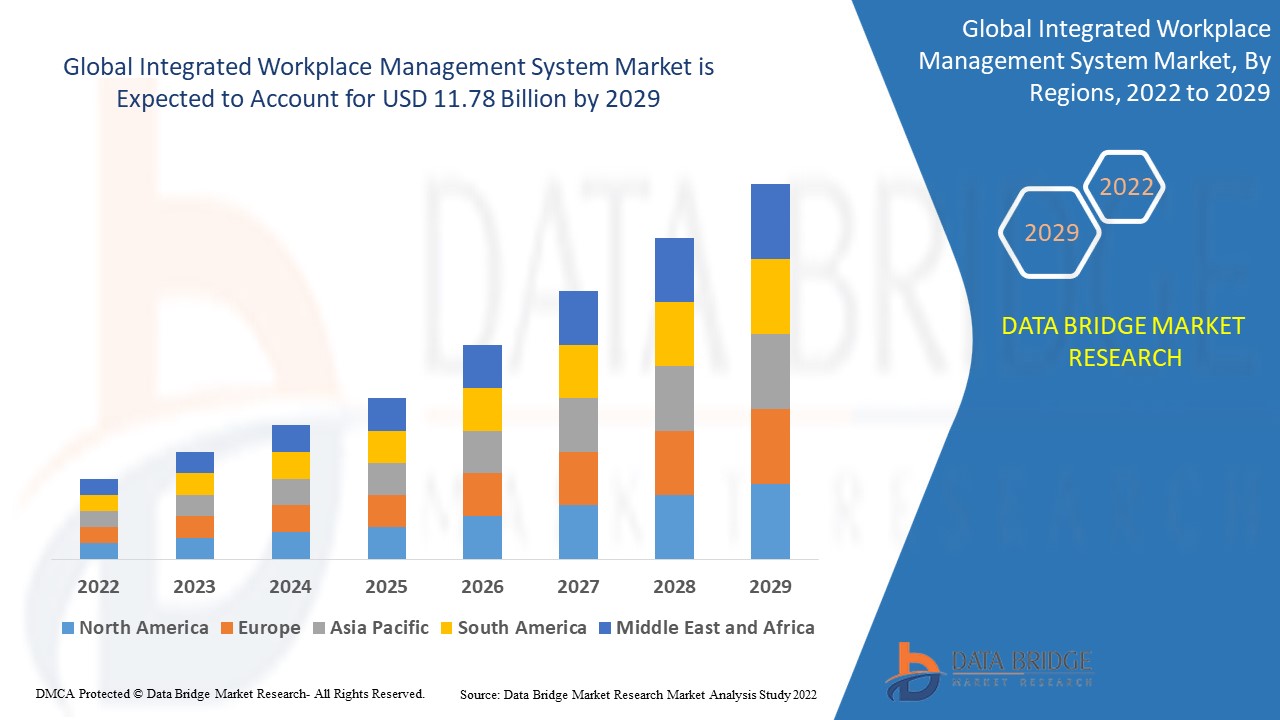The width and height of the screenshot is (1280, 720).
Task: Click the 2025 axis label
Action: [x=386, y=587]
